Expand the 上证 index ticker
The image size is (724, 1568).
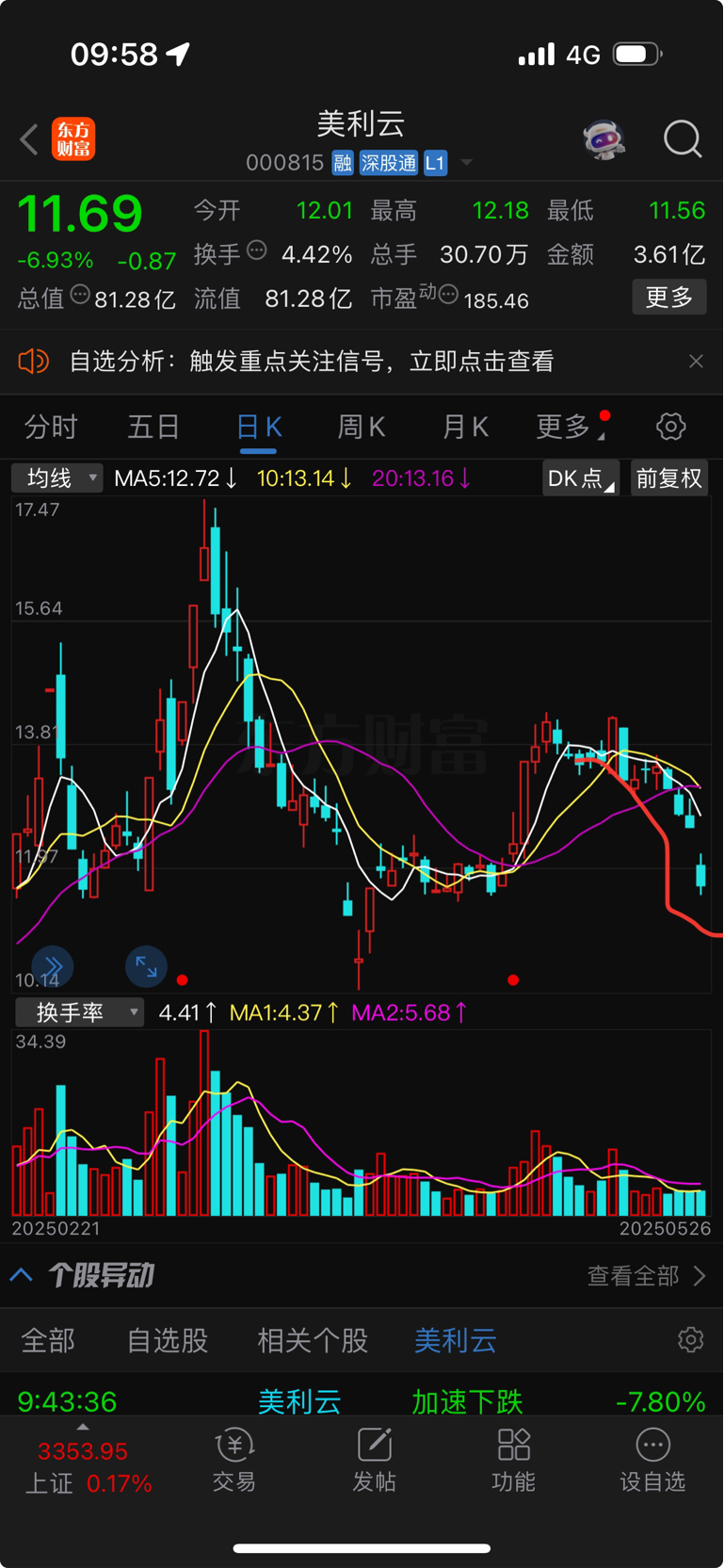click(x=88, y=1466)
